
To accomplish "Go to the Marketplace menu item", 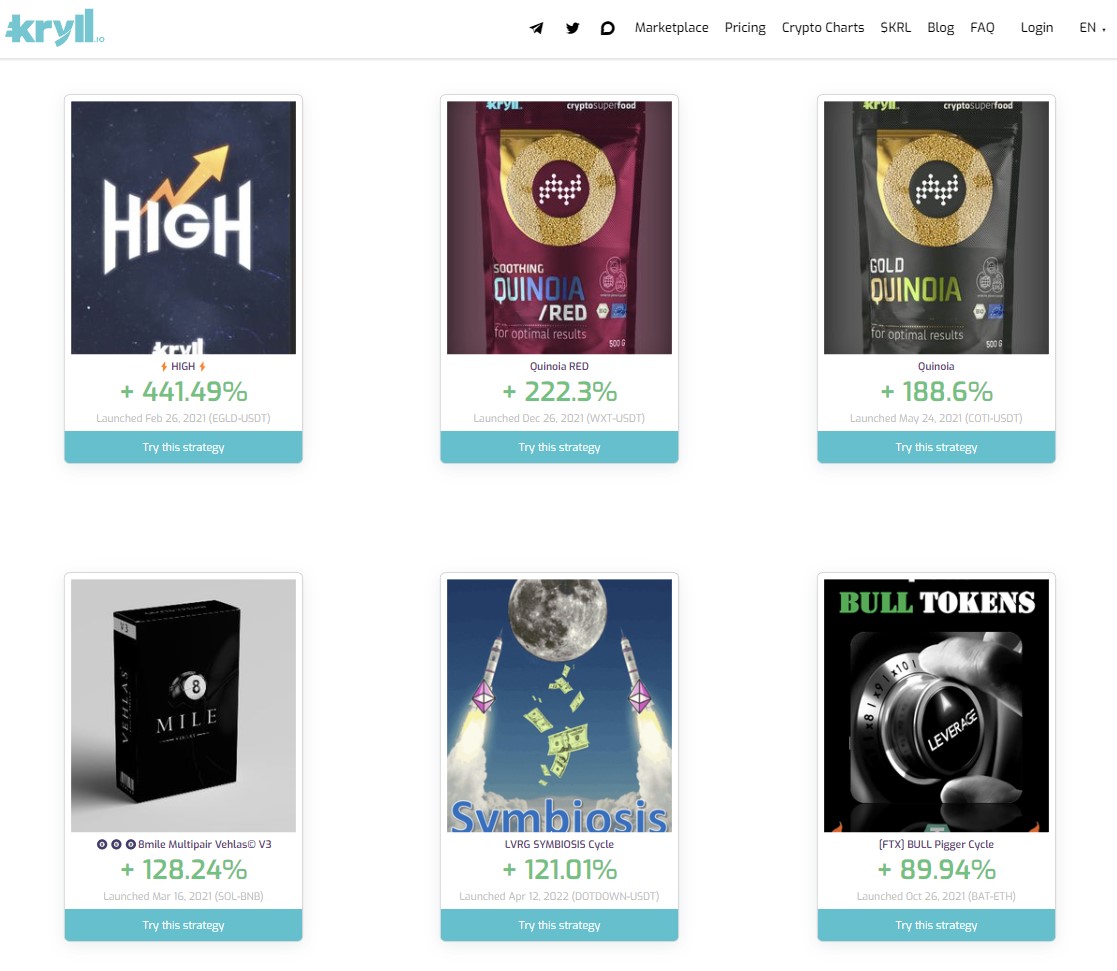I will 671,28.
